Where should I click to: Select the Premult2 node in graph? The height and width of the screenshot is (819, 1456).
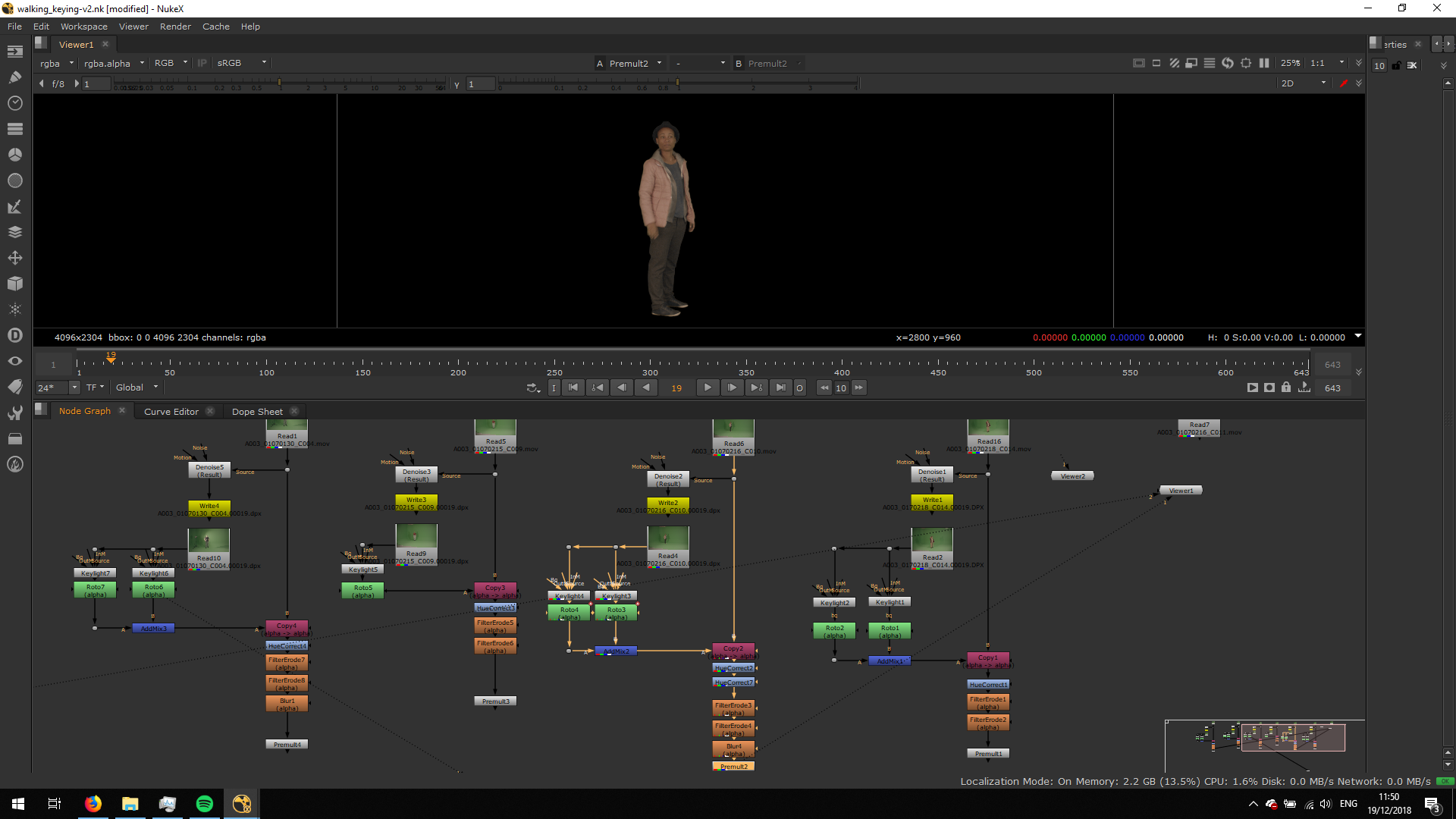[x=733, y=767]
